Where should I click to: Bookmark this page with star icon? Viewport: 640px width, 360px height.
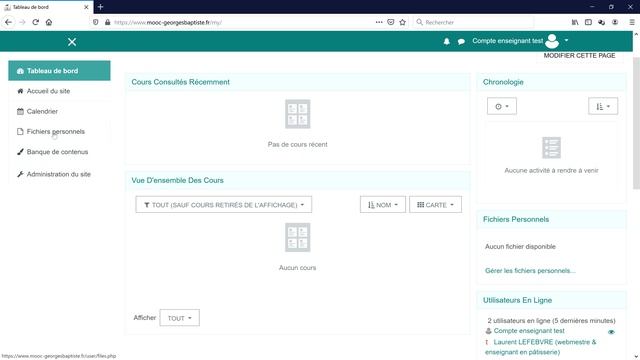(402, 22)
